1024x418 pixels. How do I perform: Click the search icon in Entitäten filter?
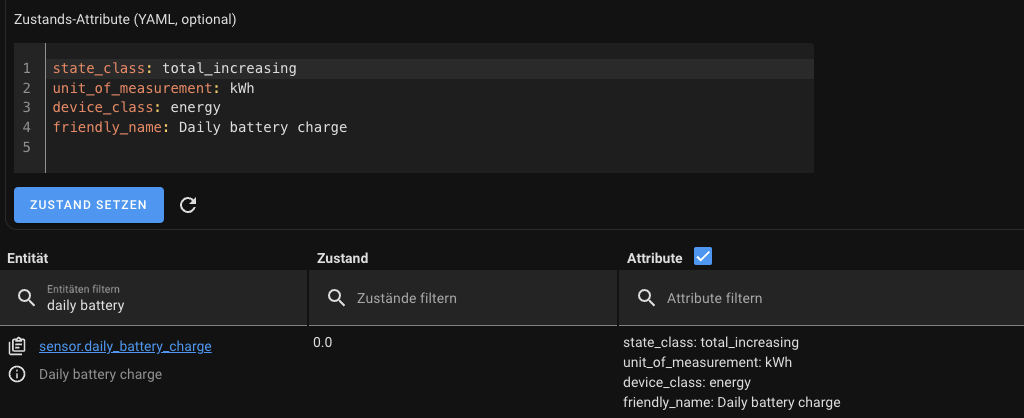pos(26,297)
